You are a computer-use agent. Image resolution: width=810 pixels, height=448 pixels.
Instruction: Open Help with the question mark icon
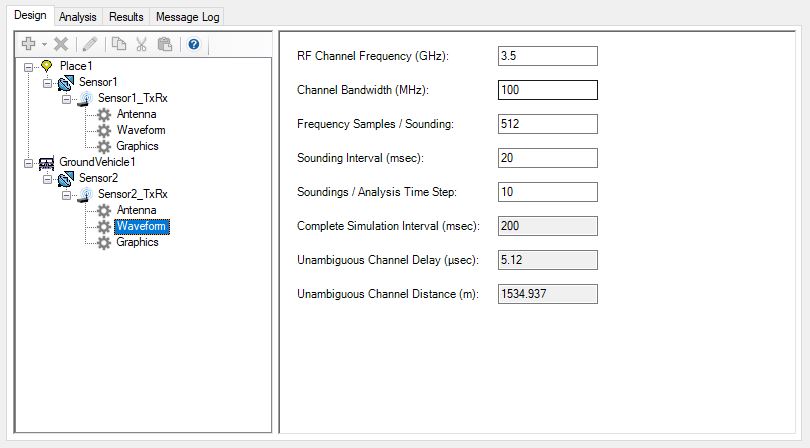pyautogui.click(x=194, y=44)
